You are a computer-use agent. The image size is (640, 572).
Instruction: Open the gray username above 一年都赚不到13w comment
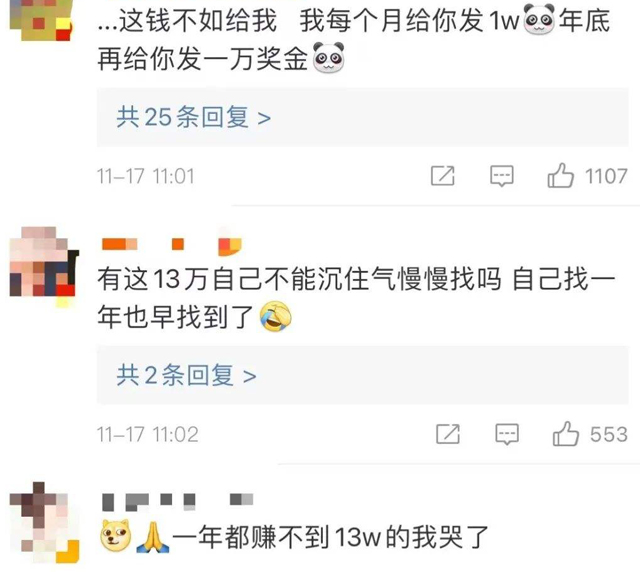point(178,502)
